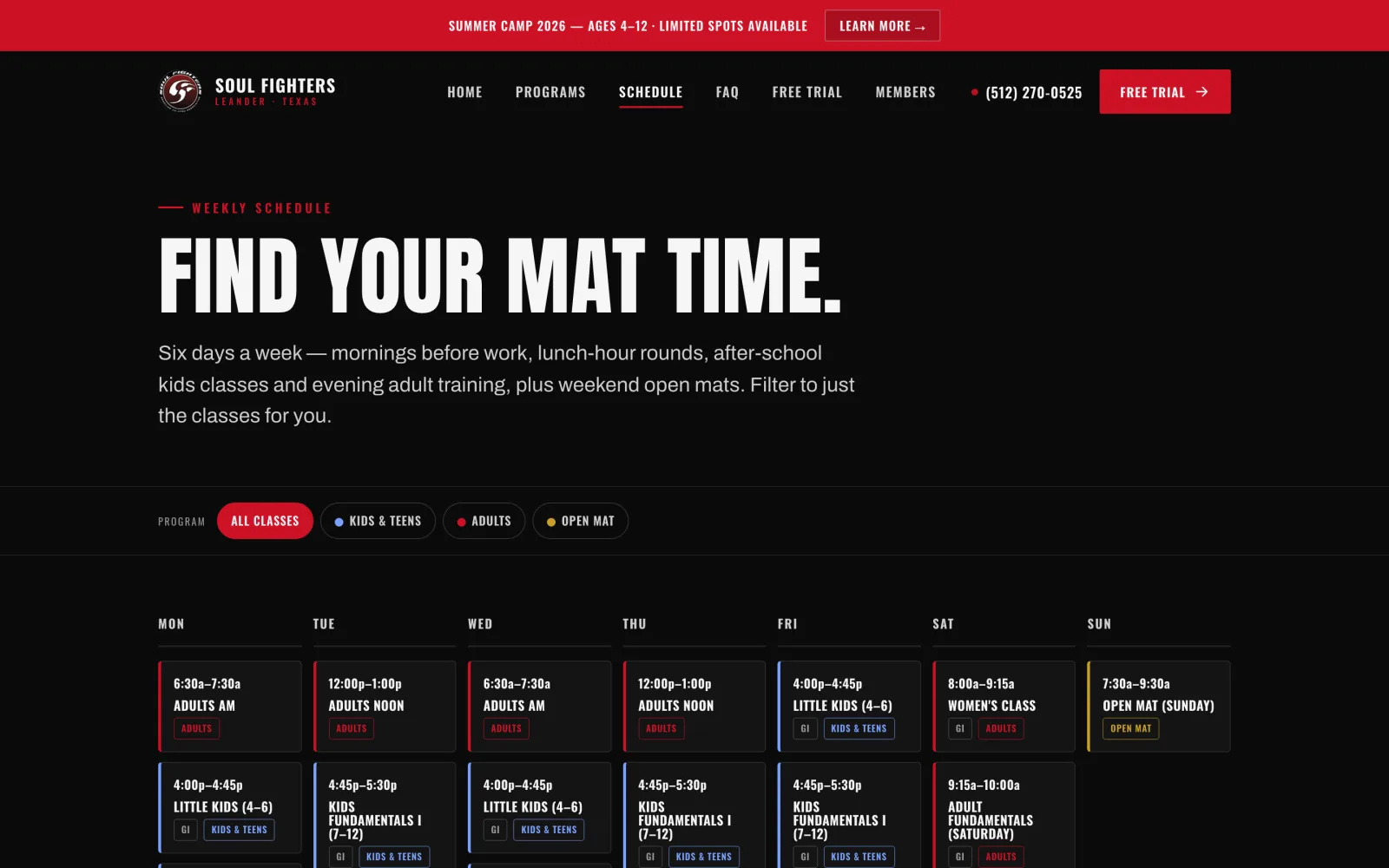This screenshot has height=868, width=1389.
Task: Click Adults tag on Thursday Adults Noon card
Action: pyautogui.click(x=661, y=728)
